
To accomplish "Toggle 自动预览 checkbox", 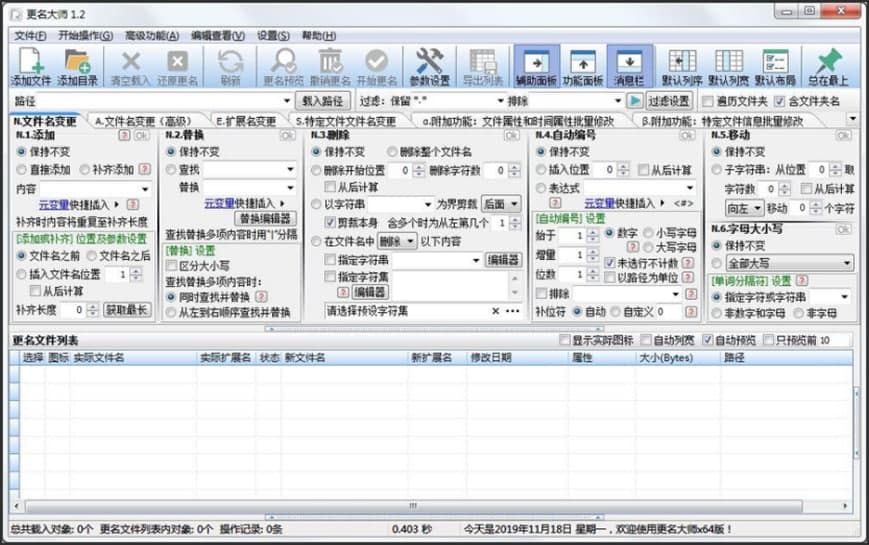I will [708, 340].
